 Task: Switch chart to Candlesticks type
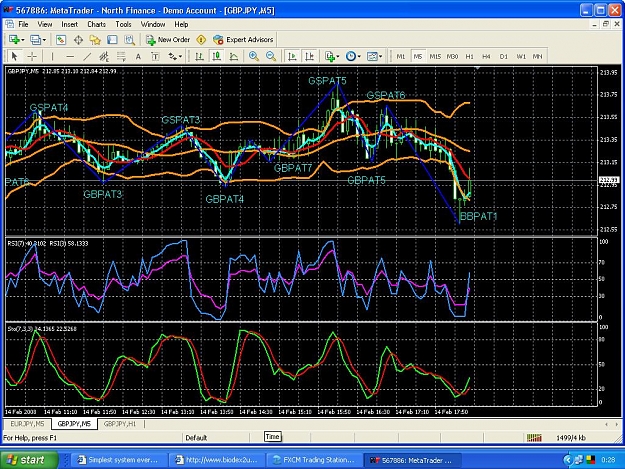tap(216, 56)
